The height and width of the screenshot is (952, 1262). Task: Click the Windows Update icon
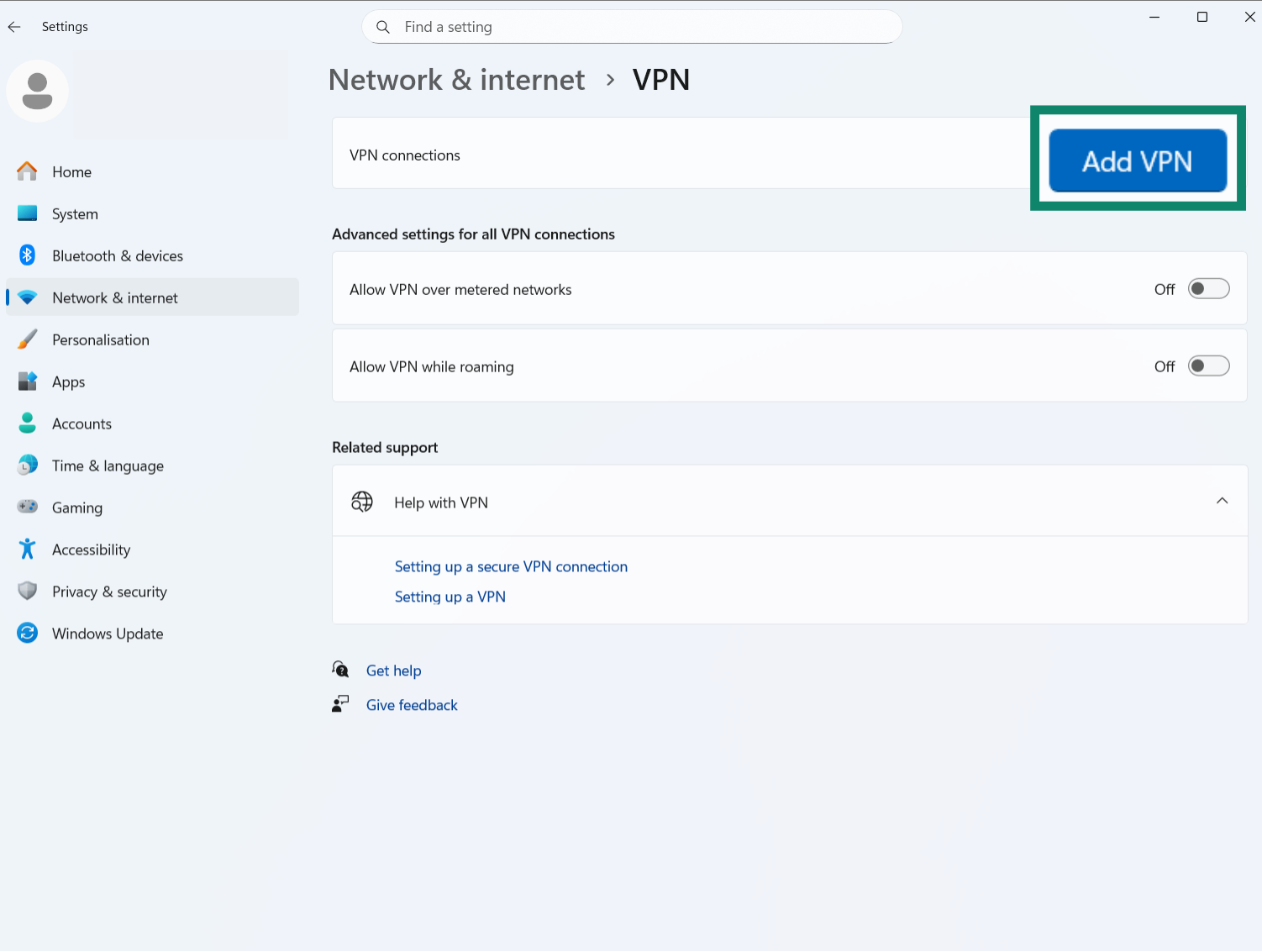(x=27, y=633)
